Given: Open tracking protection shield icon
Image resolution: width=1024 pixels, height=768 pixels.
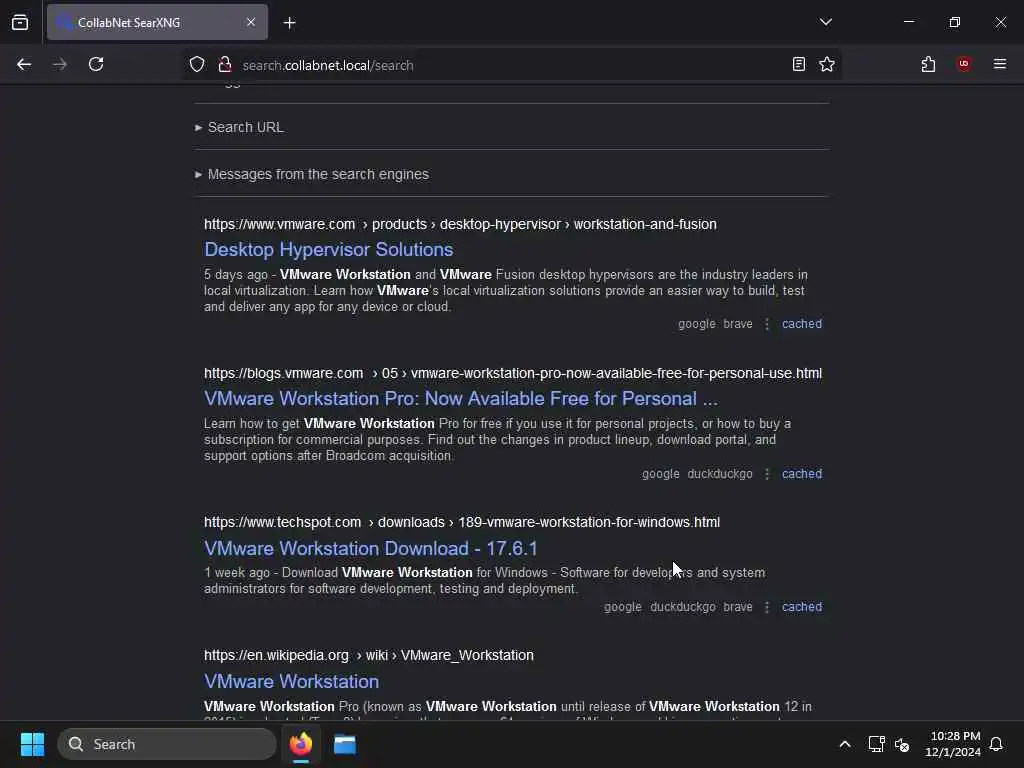Looking at the screenshot, I should click(197, 64).
